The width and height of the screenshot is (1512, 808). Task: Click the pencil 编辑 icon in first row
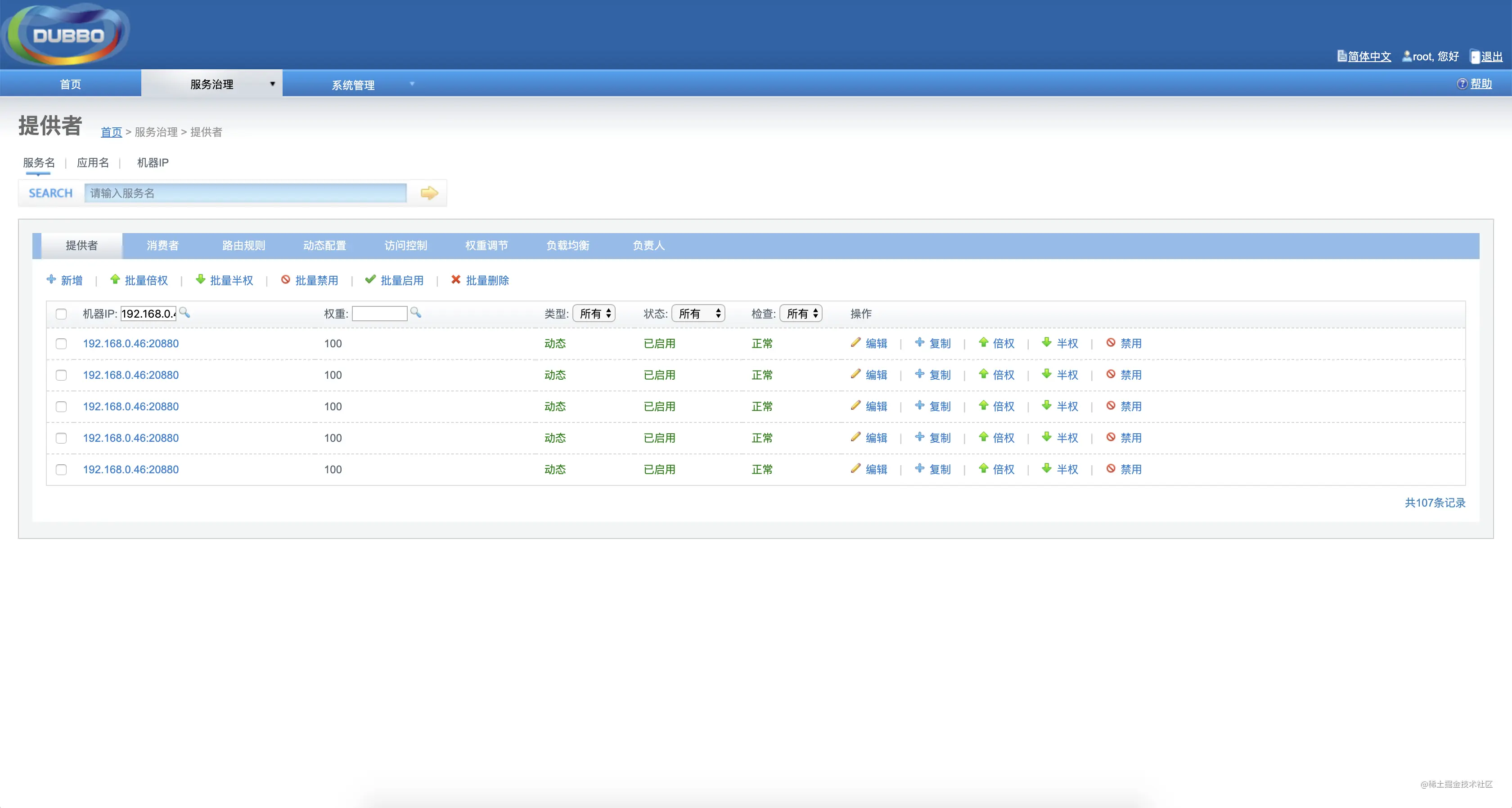point(856,342)
